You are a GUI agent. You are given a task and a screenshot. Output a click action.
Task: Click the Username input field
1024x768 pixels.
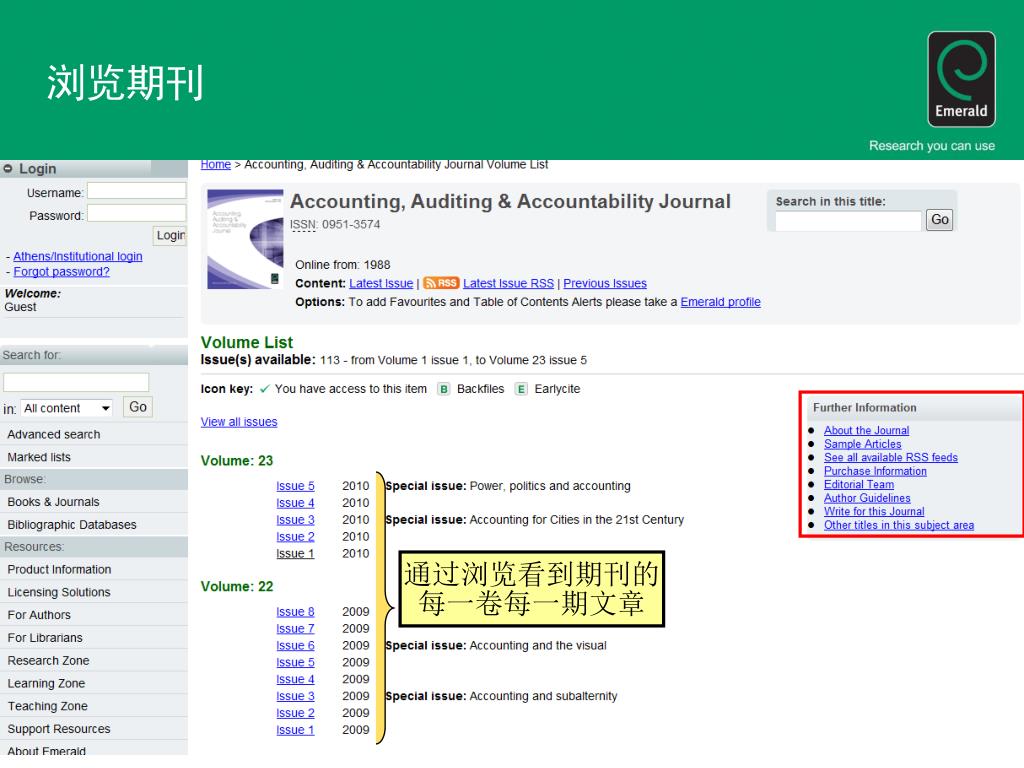click(136, 191)
